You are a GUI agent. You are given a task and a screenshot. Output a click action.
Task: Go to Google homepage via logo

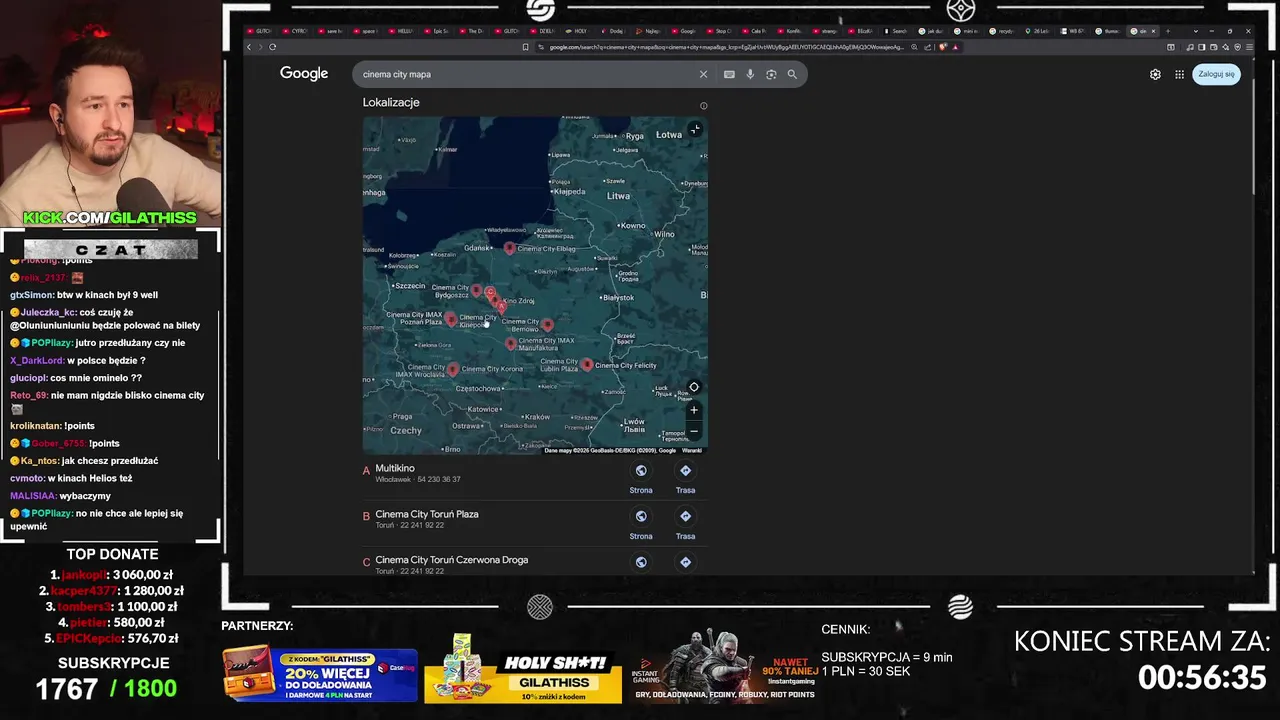pyautogui.click(x=304, y=73)
